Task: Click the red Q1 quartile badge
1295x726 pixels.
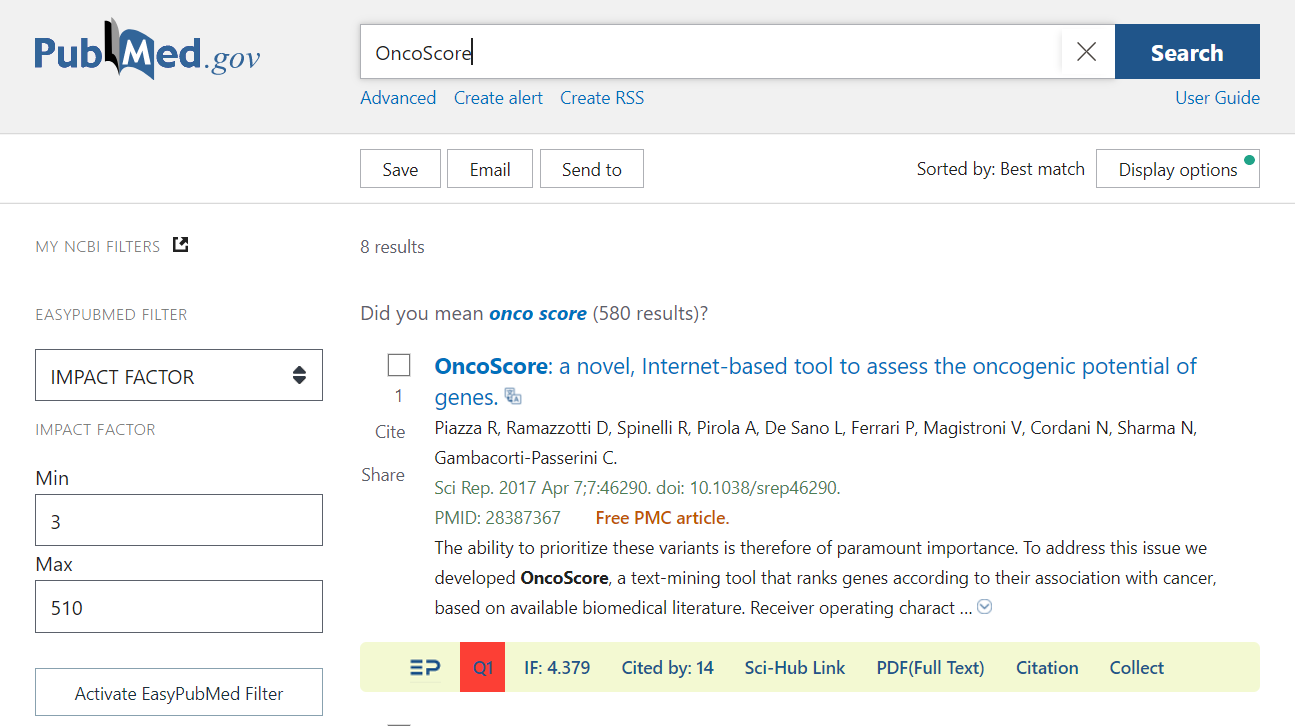Action: coord(483,668)
